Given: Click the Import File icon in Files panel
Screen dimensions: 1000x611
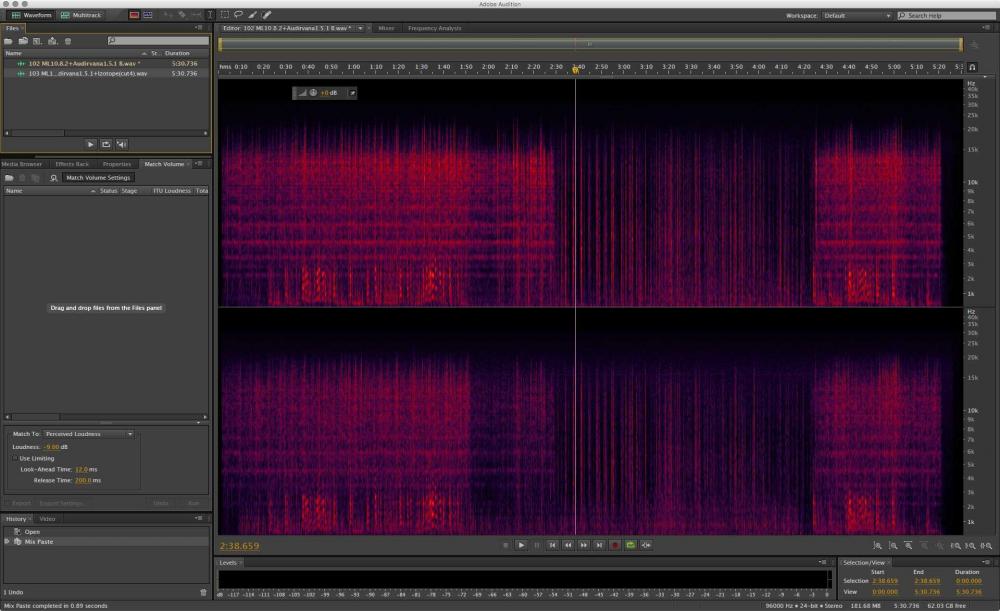Looking at the screenshot, I should (23, 41).
